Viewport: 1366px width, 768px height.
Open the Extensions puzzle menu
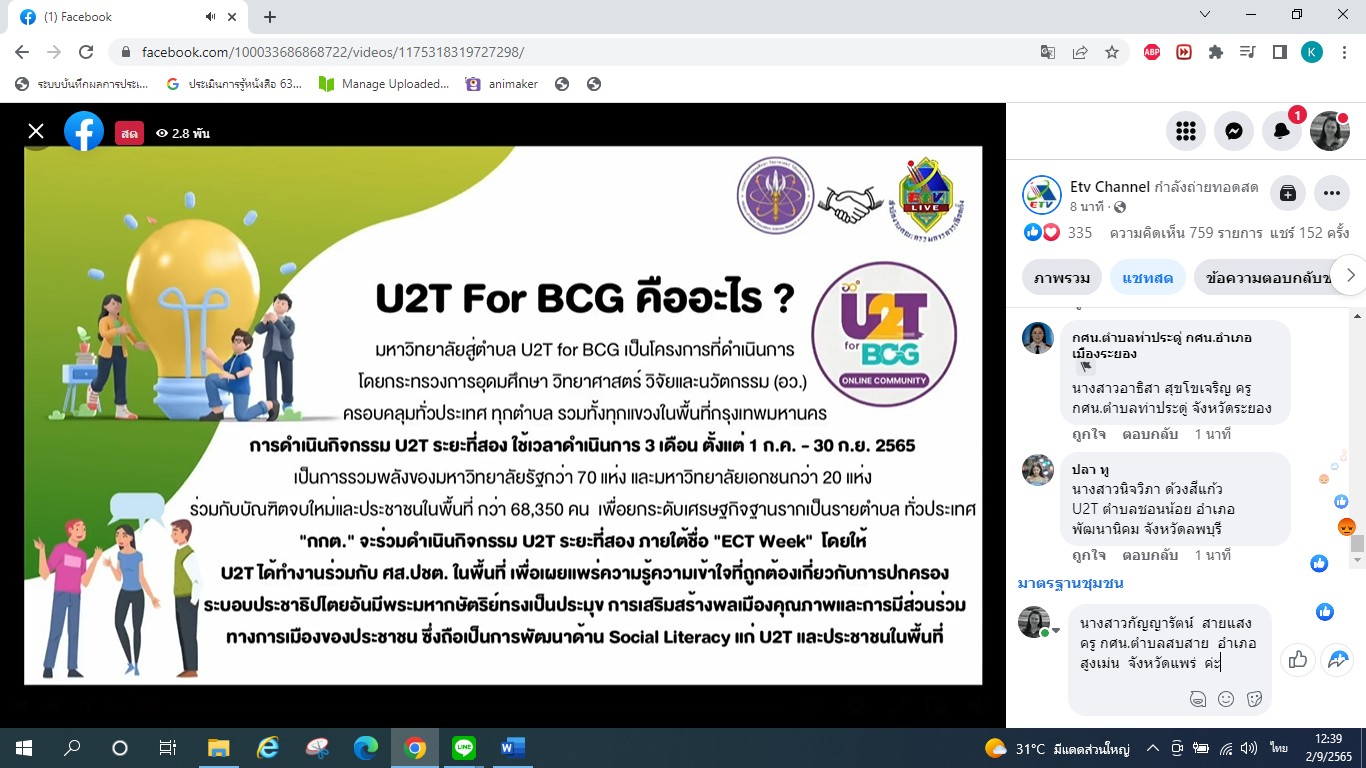(x=1216, y=52)
